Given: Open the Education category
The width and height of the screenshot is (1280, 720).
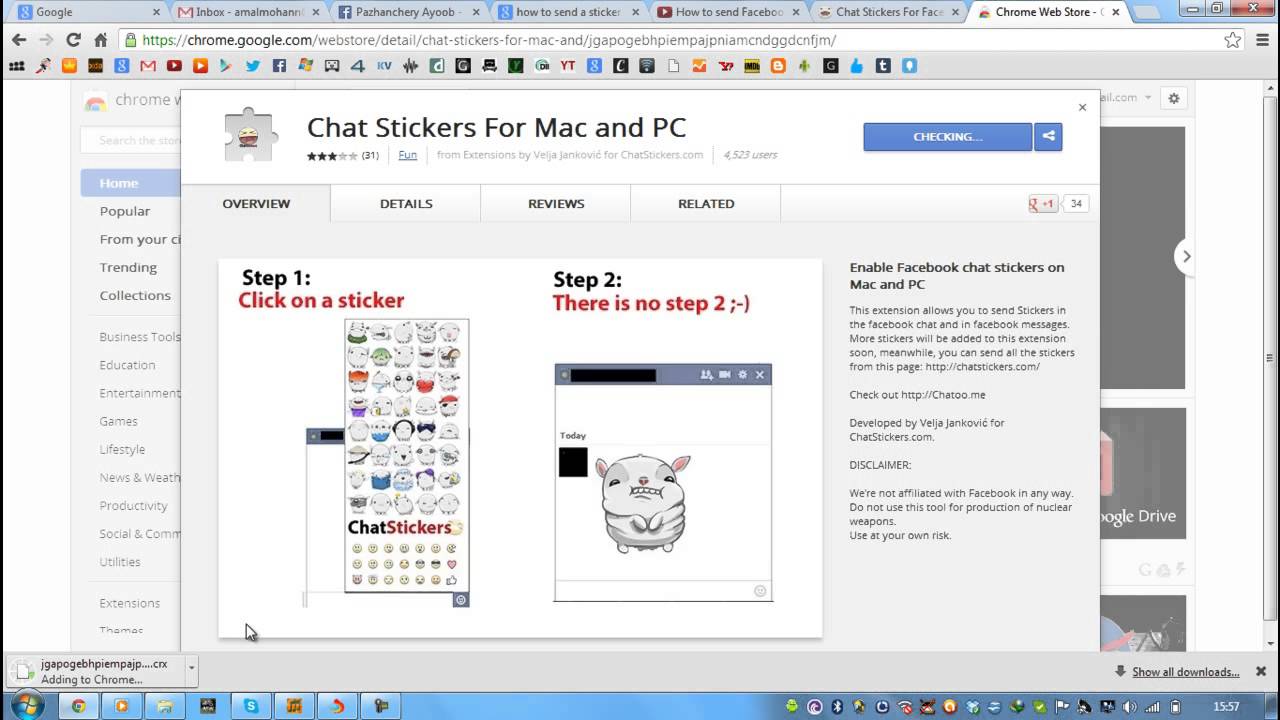Looking at the screenshot, I should click(x=127, y=365).
